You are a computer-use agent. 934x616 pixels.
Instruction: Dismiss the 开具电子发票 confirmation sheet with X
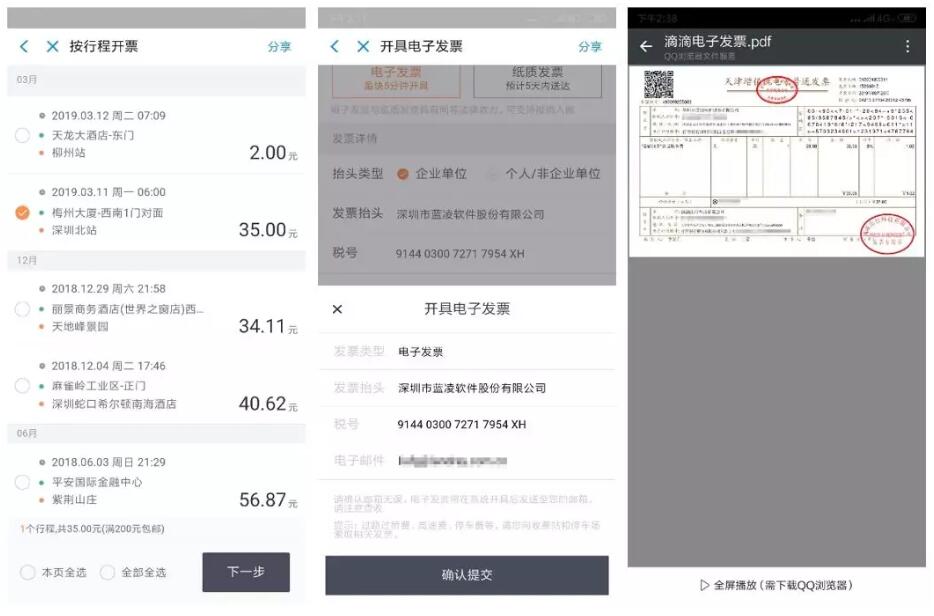tap(337, 309)
